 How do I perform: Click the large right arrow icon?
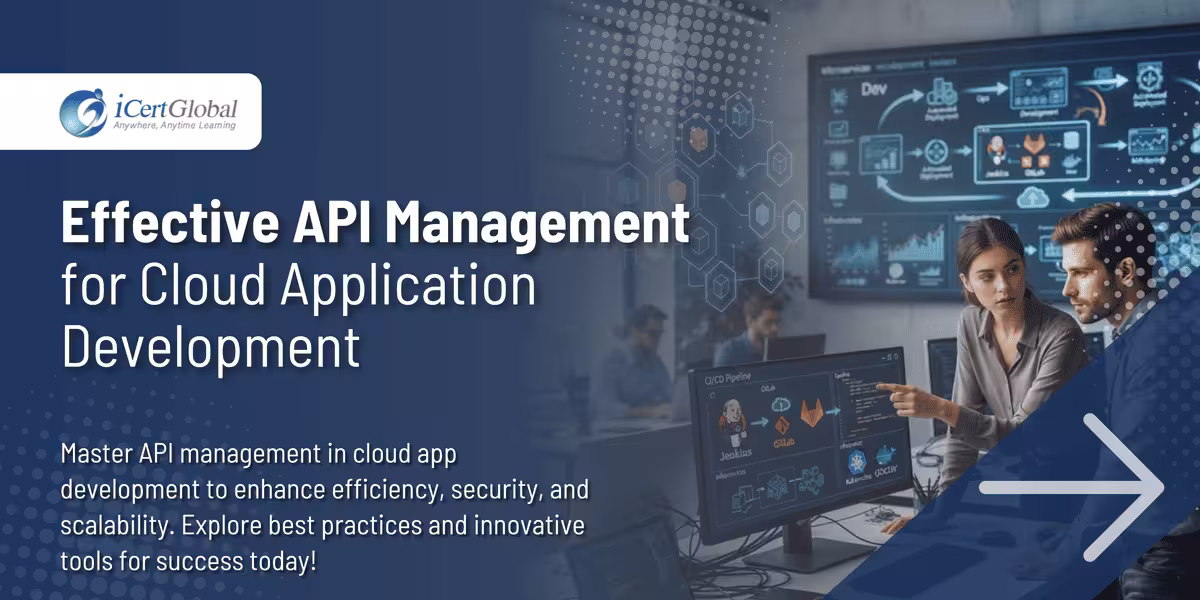tap(1071, 487)
